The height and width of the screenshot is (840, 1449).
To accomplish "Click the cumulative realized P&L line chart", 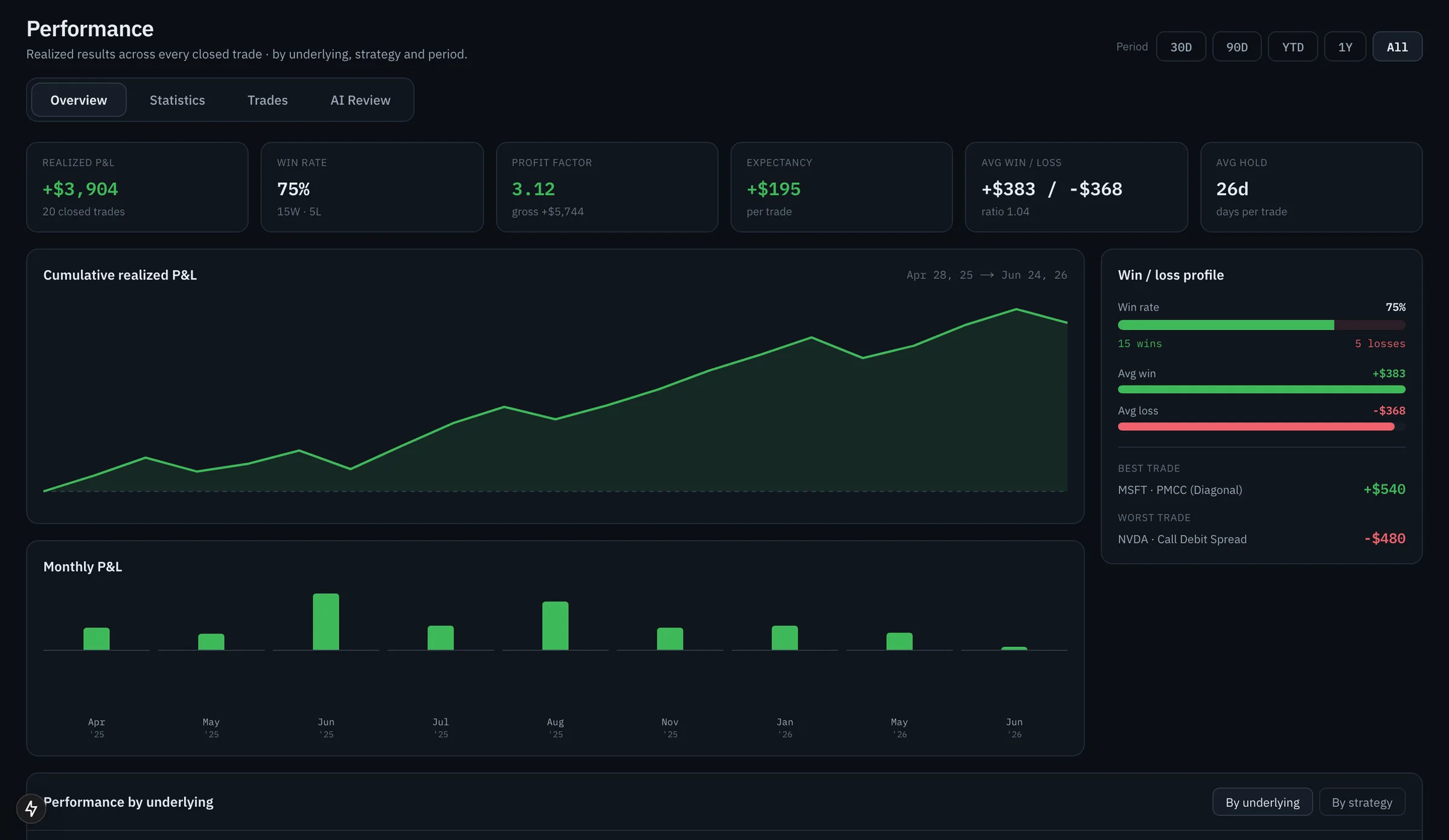I will [555, 401].
